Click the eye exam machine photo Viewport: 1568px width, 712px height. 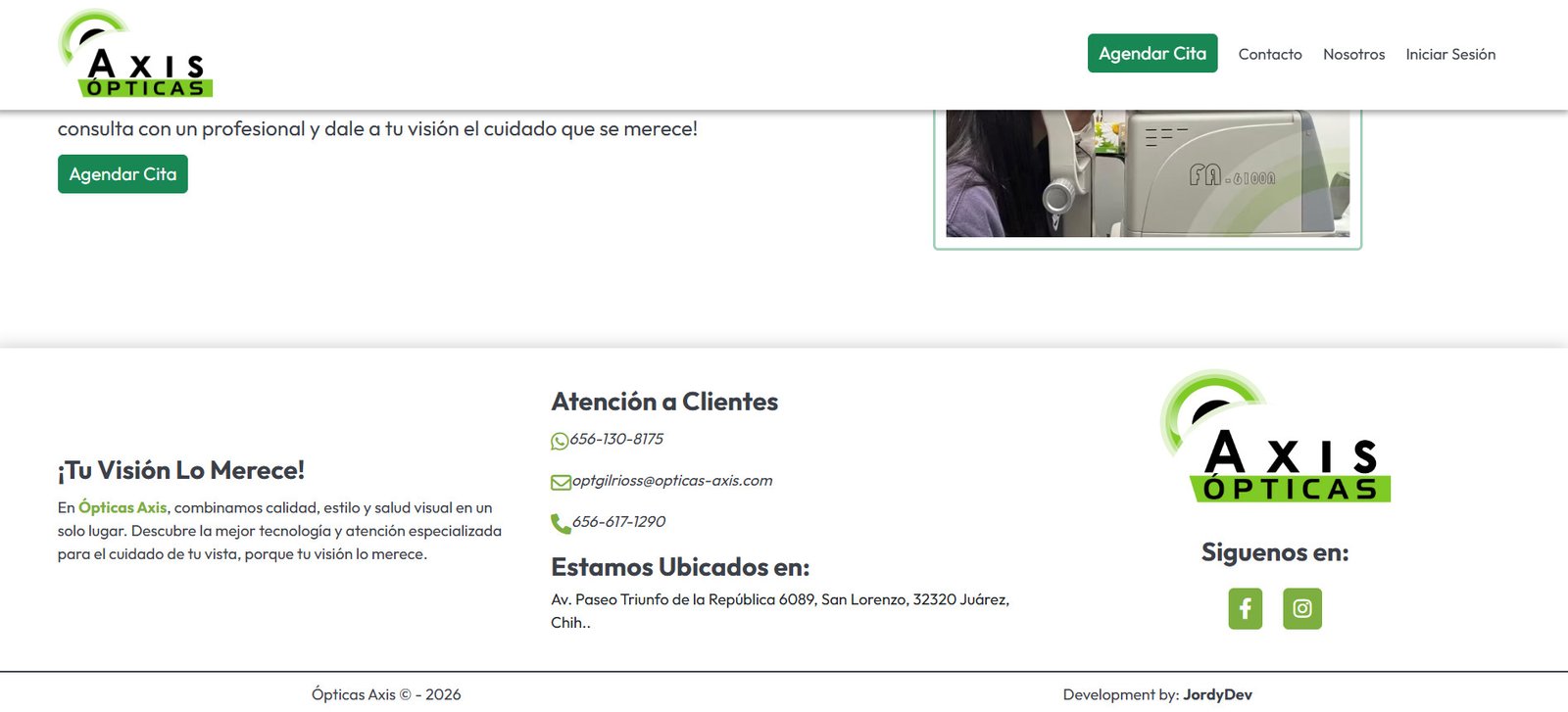click(1147, 173)
